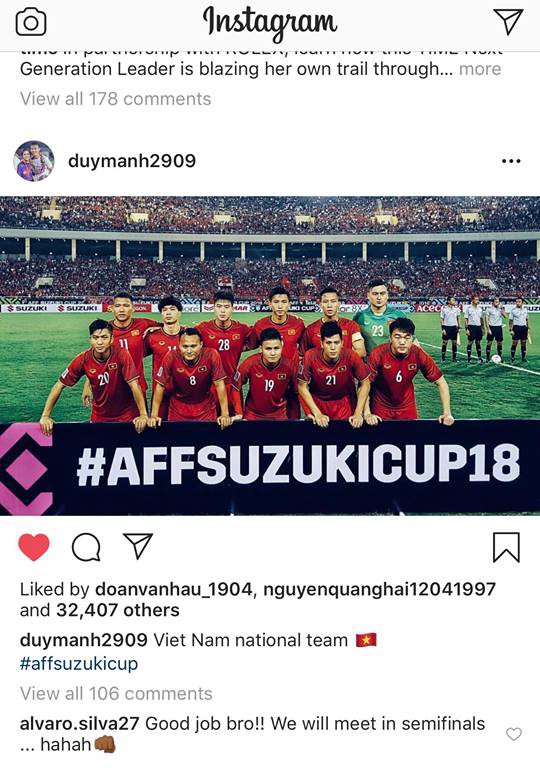Open the #affsuzukicup hashtag
The width and height of the screenshot is (540, 768).
tap(79, 664)
